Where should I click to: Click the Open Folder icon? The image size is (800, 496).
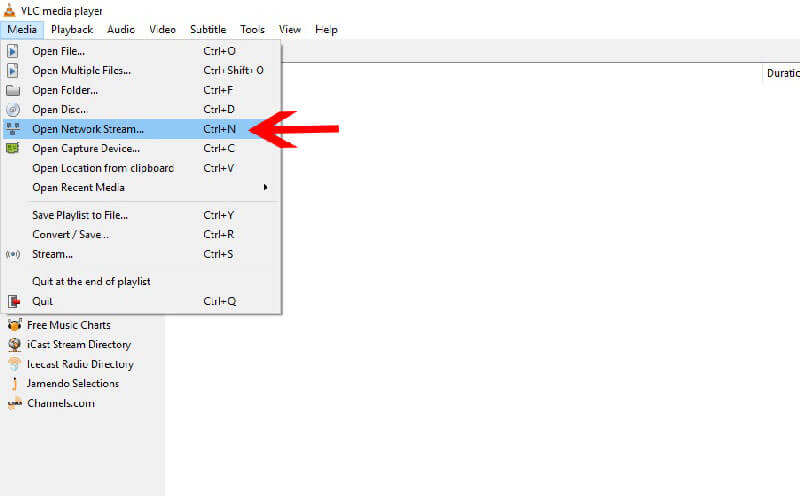(13, 90)
